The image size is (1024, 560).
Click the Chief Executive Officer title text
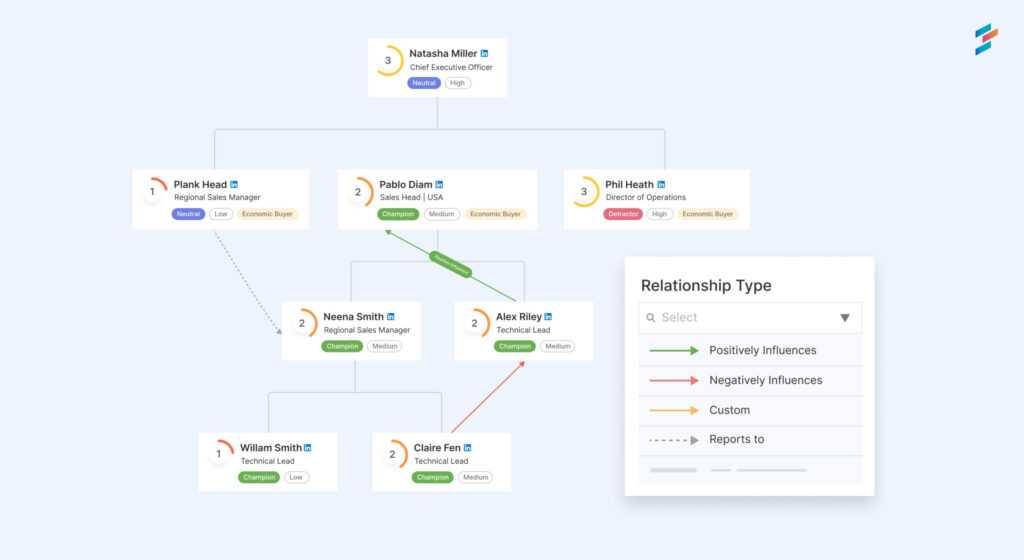(451, 67)
